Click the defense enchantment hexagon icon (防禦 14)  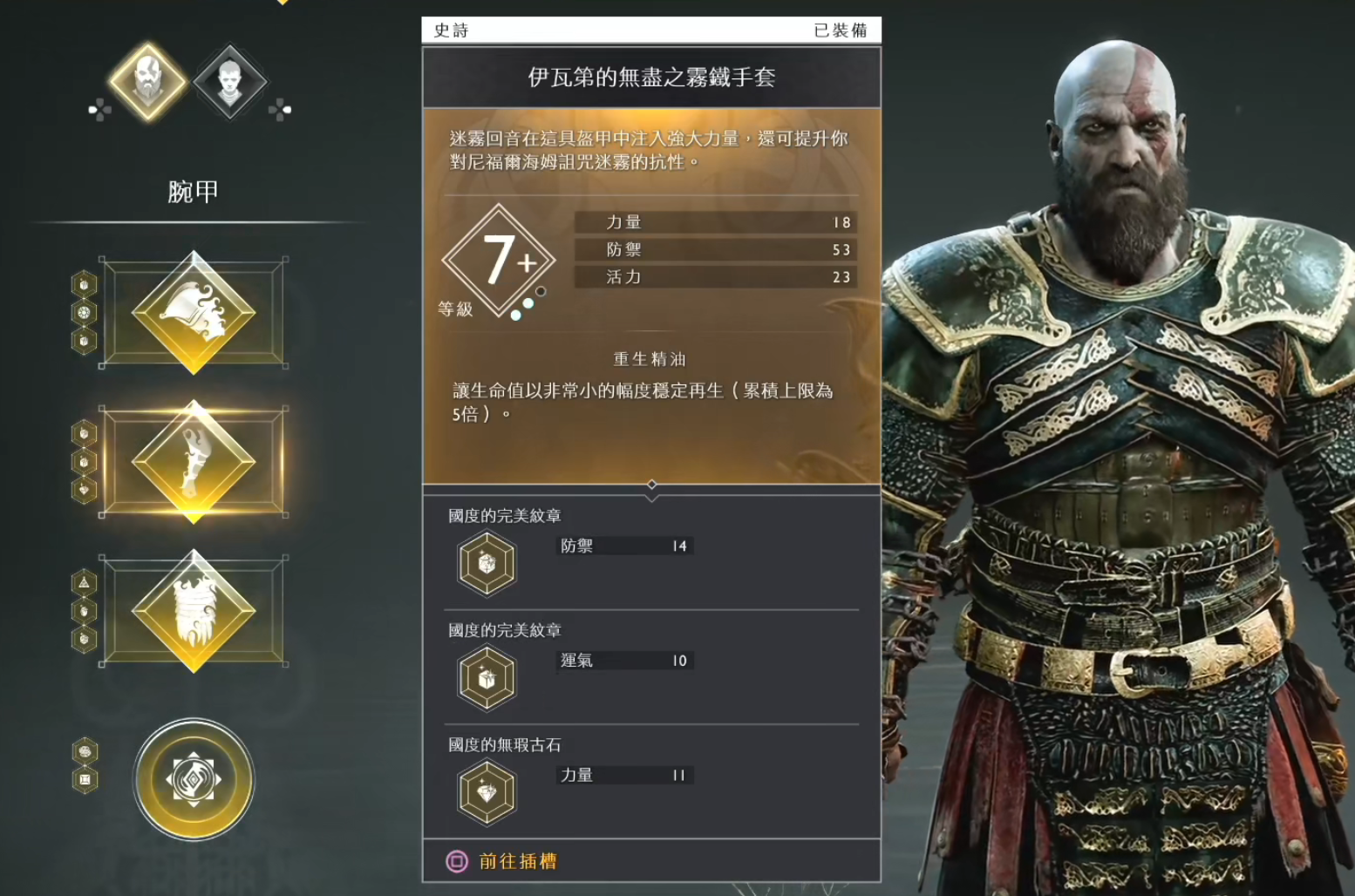487,565
